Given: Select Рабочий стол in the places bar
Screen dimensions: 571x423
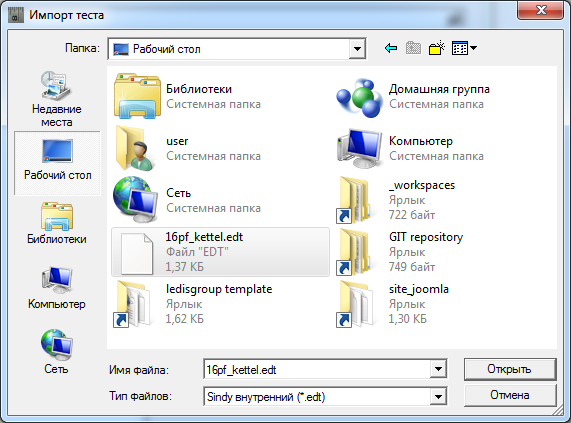Looking at the screenshot, I should 57,163.
